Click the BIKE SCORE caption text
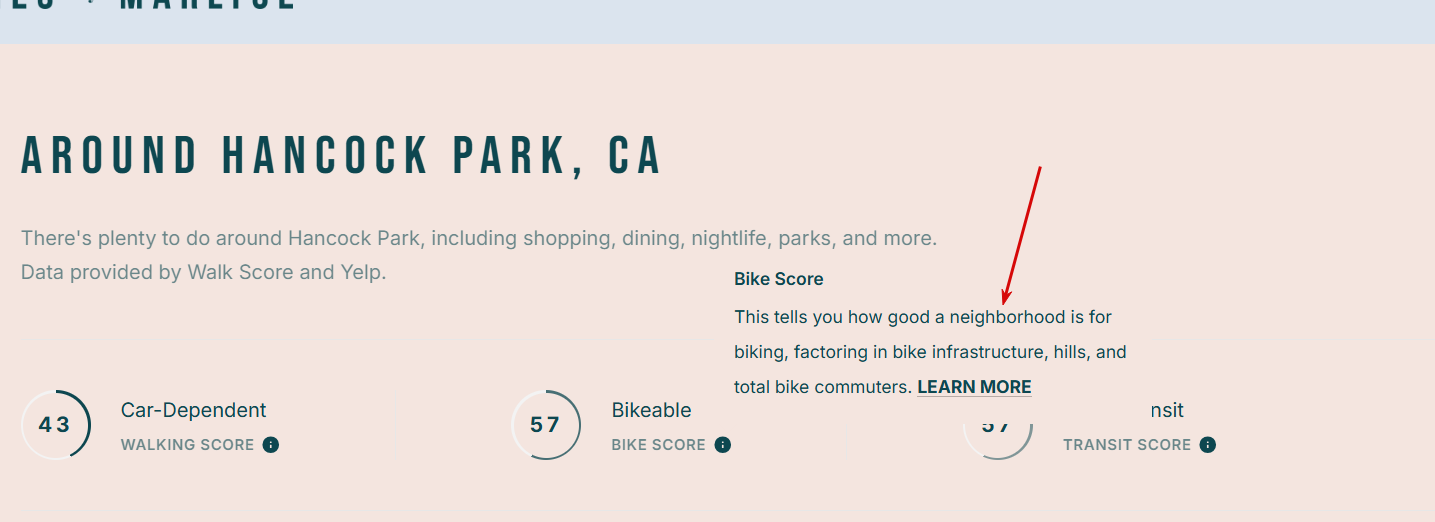This screenshot has width=1435, height=522. (659, 445)
